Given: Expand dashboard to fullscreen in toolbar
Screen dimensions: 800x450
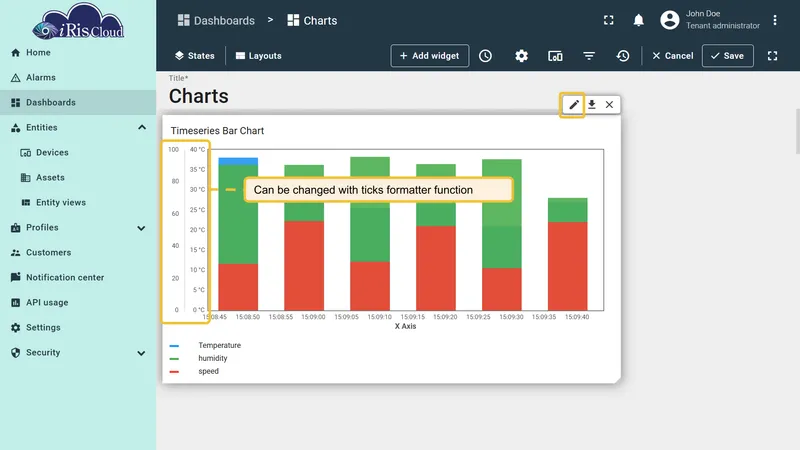Looking at the screenshot, I should [x=772, y=56].
